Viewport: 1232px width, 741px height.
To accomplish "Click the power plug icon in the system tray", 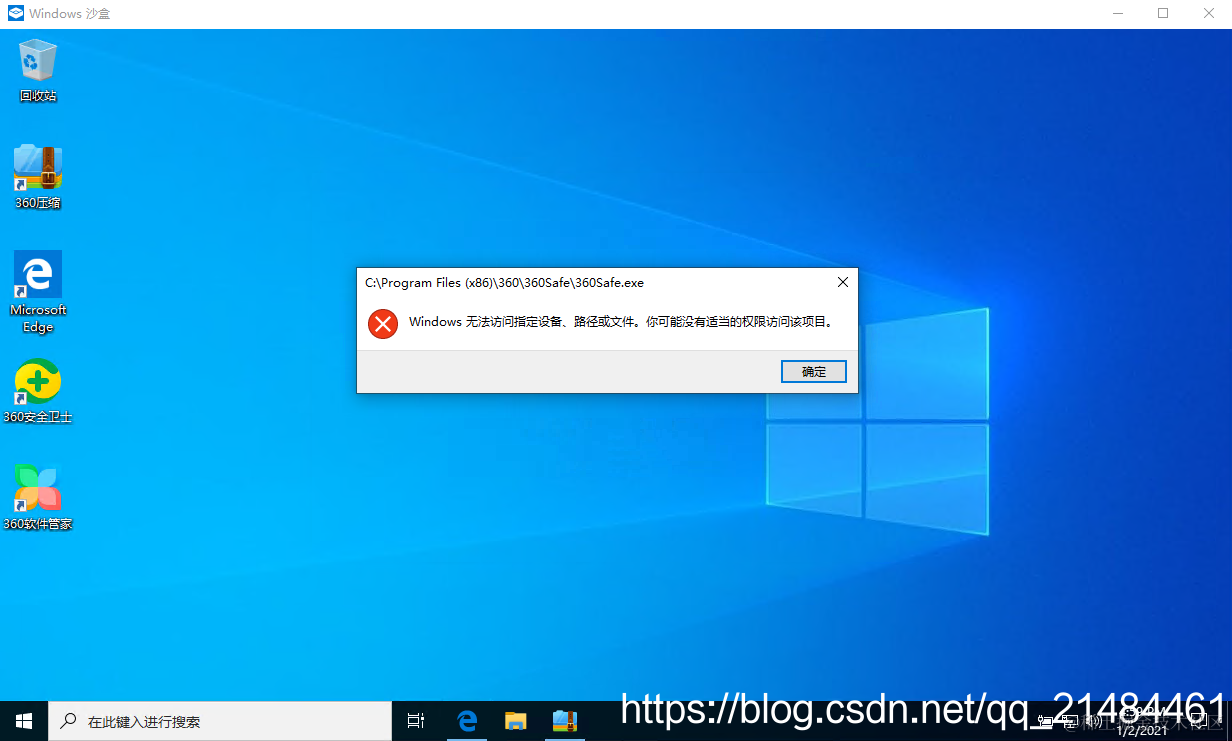I will pyautogui.click(x=1045, y=721).
